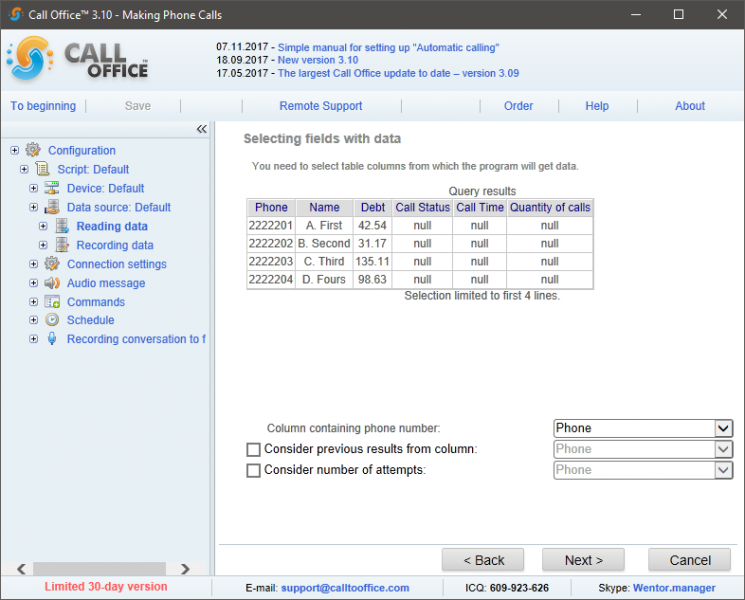Viewport: 745px width, 600px height.
Task: Click support@calltooffice.com email link
Action: coord(345,588)
